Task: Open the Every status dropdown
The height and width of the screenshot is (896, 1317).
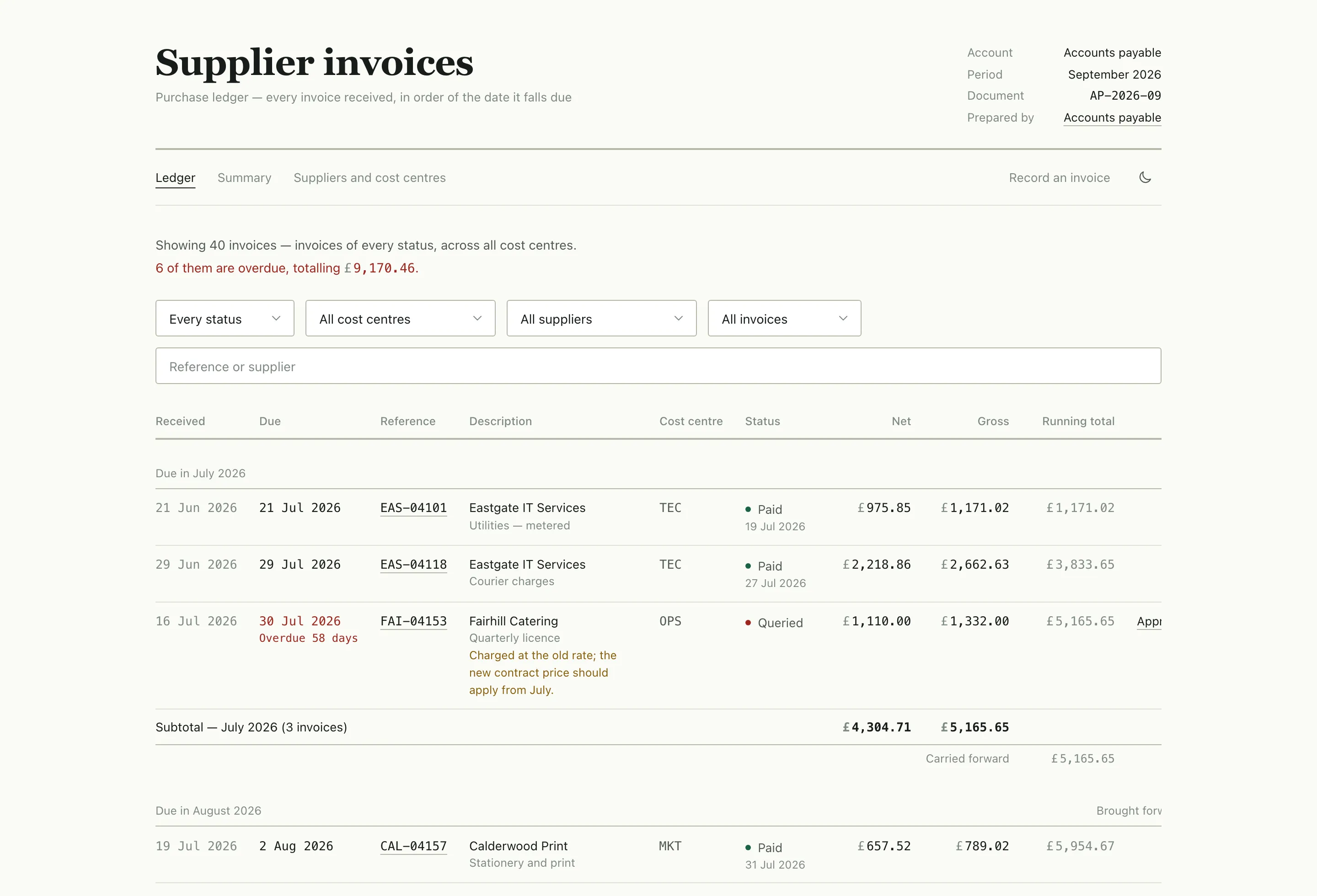Action: point(225,318)
